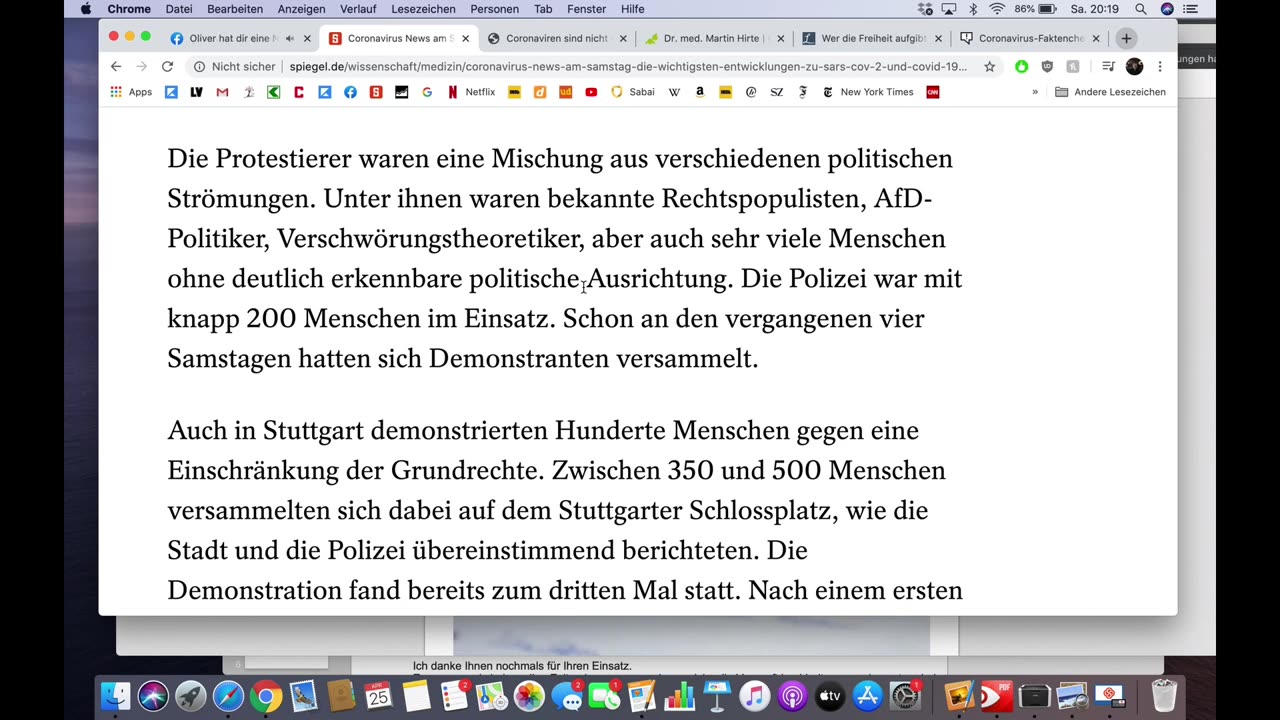Open the Fenster menu
The image size is (1280, 720).
(x=586, y=9)
